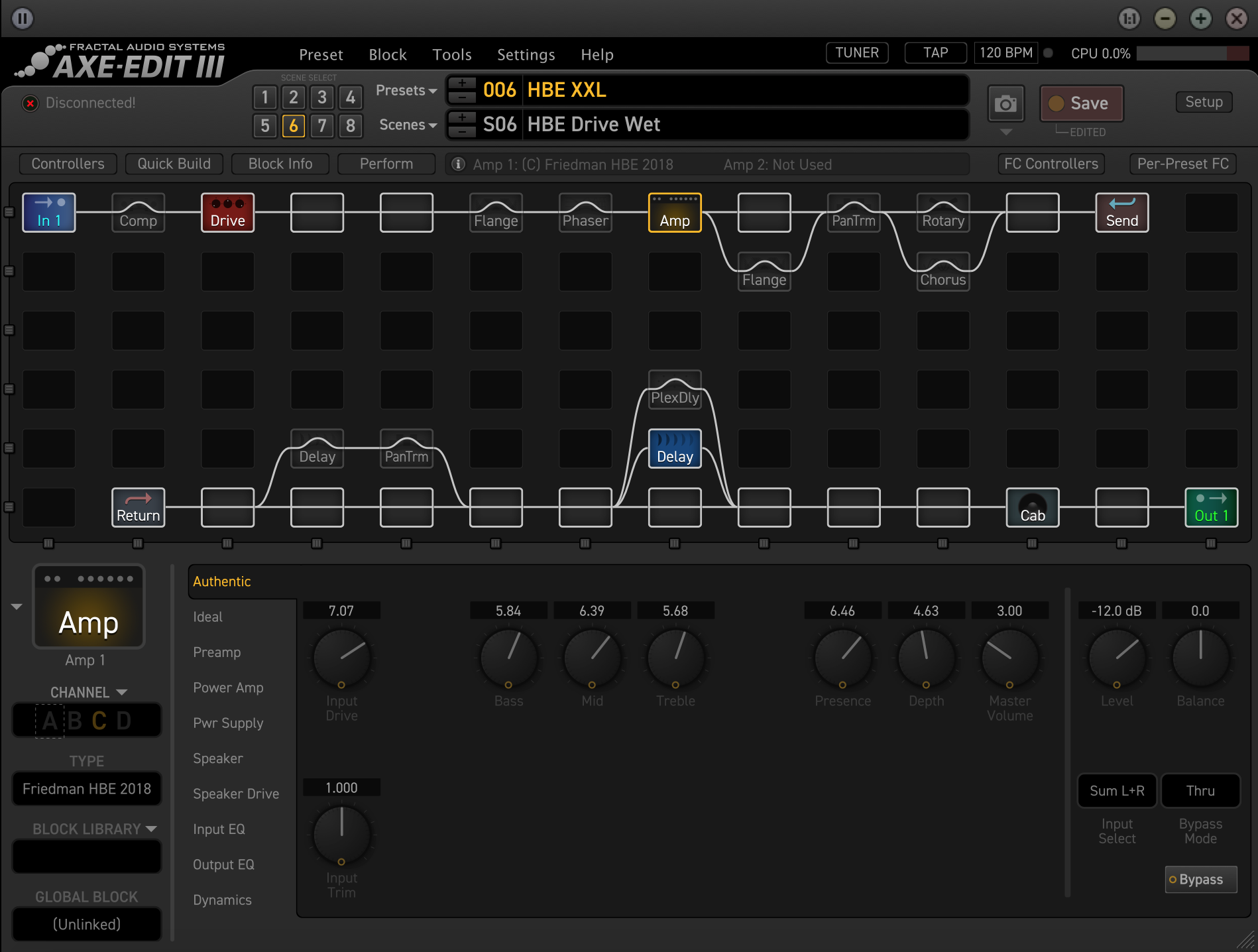
Task: Open the TUNER
Action: tap(857, 53)
